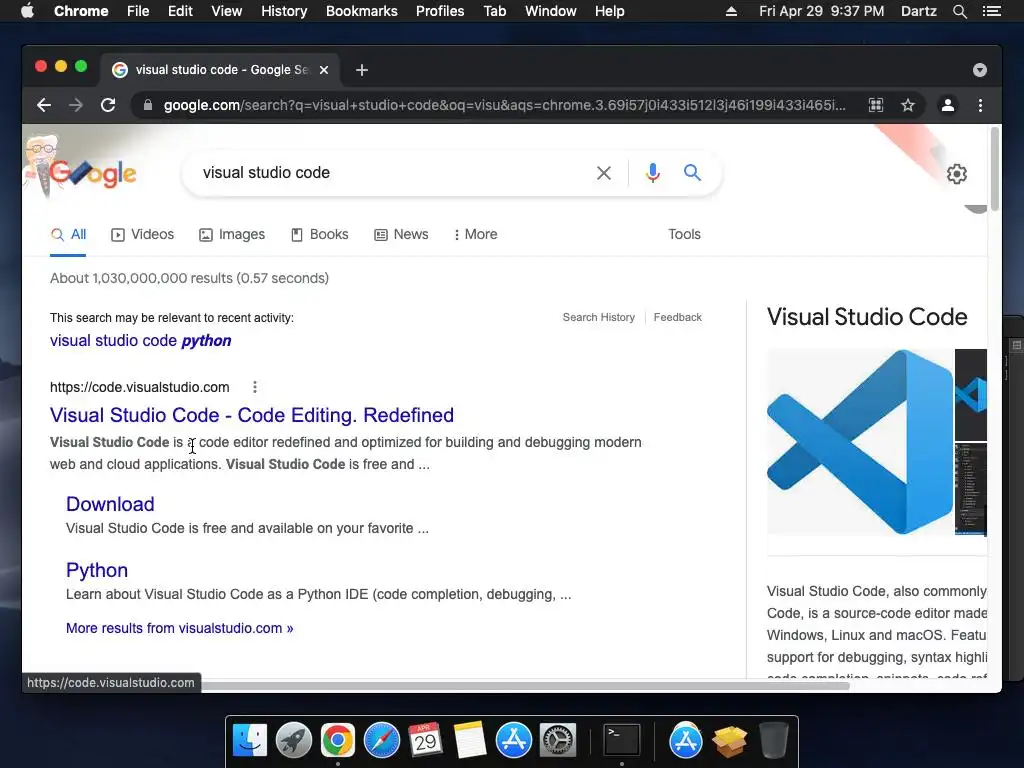Open System Preferences from the Dock

click(x=557, y=740)
